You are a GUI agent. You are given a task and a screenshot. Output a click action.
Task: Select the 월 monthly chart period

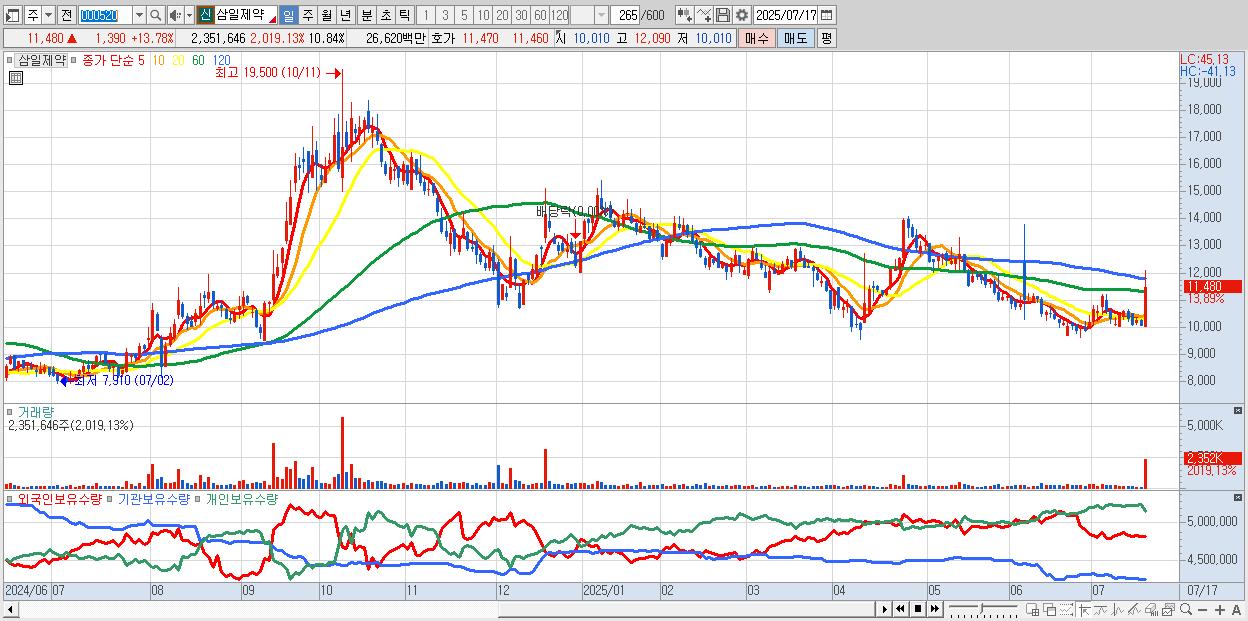point(327,15)
